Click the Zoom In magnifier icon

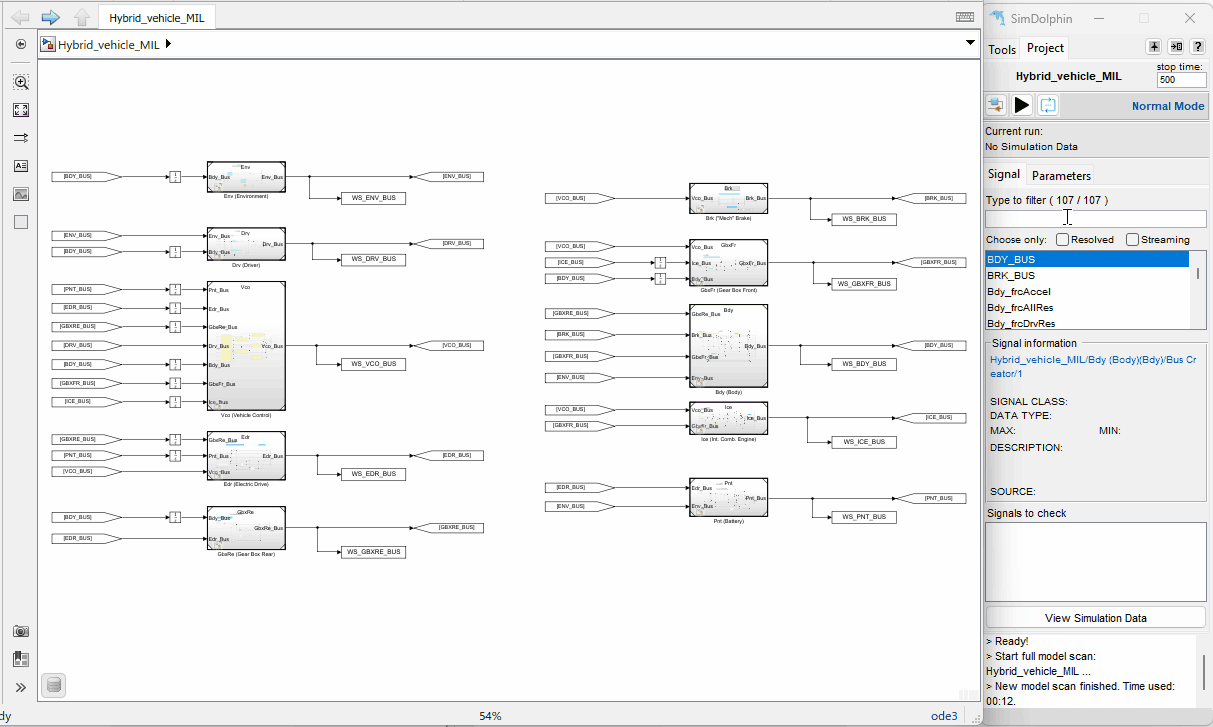[x=20, y=82]
